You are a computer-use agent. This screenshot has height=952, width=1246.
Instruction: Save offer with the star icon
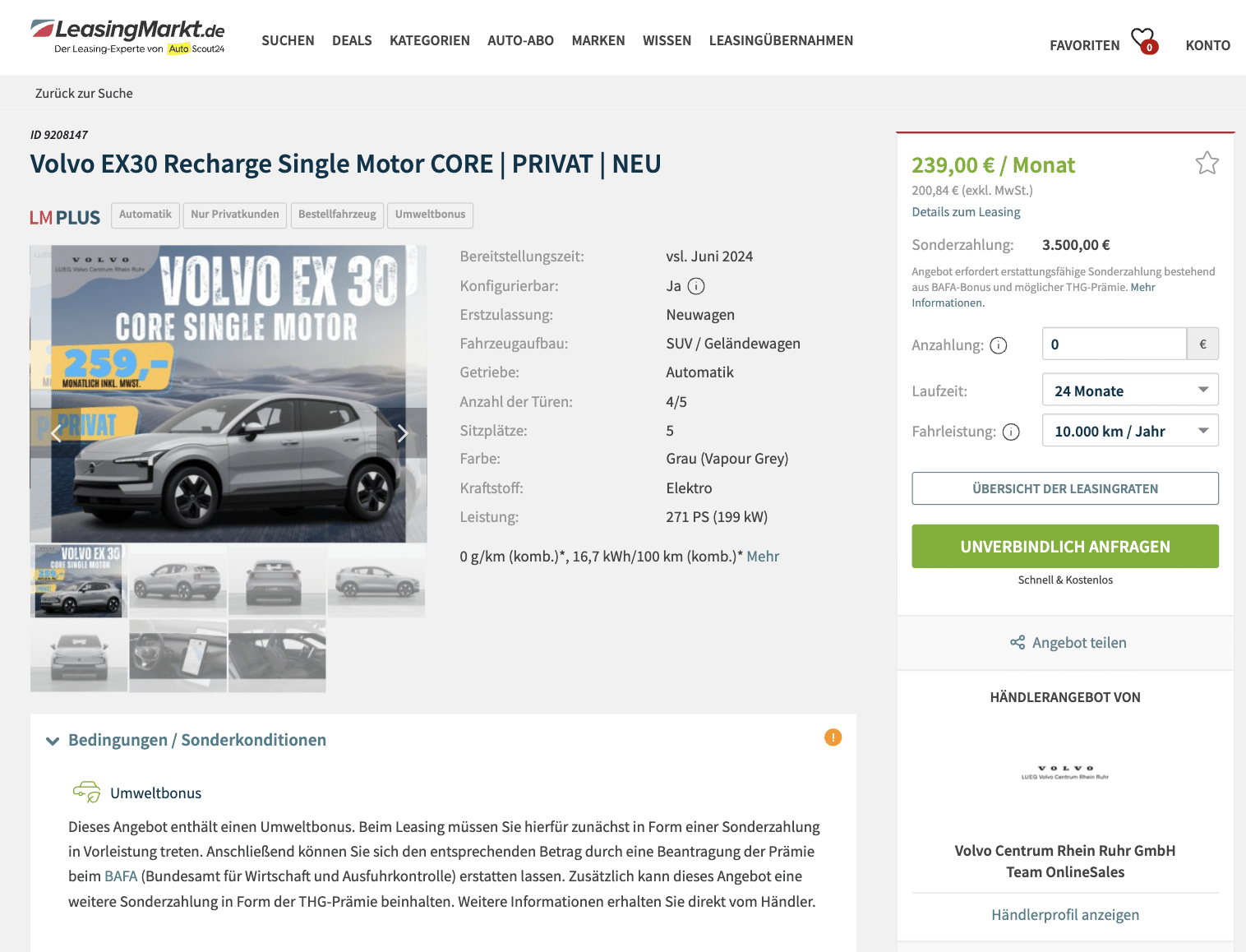(x=1207, y=163)
